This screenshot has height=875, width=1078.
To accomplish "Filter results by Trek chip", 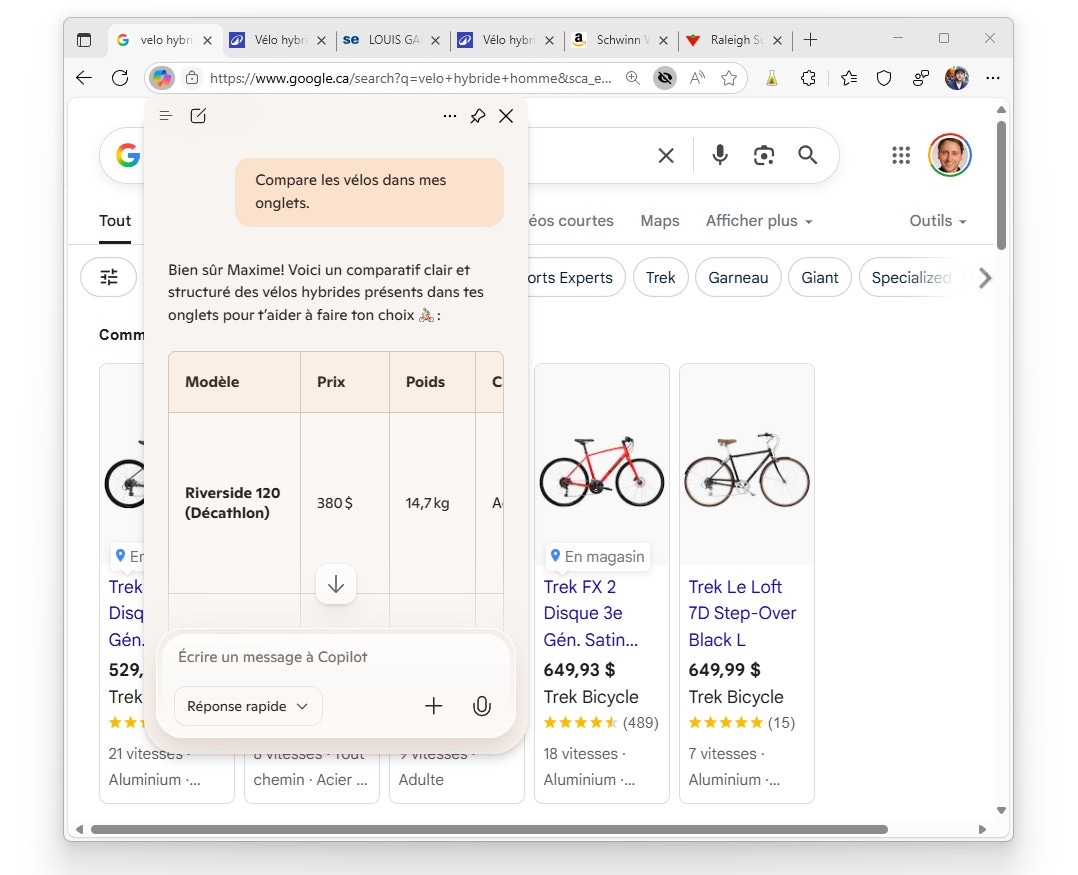I will pos(661,277).
